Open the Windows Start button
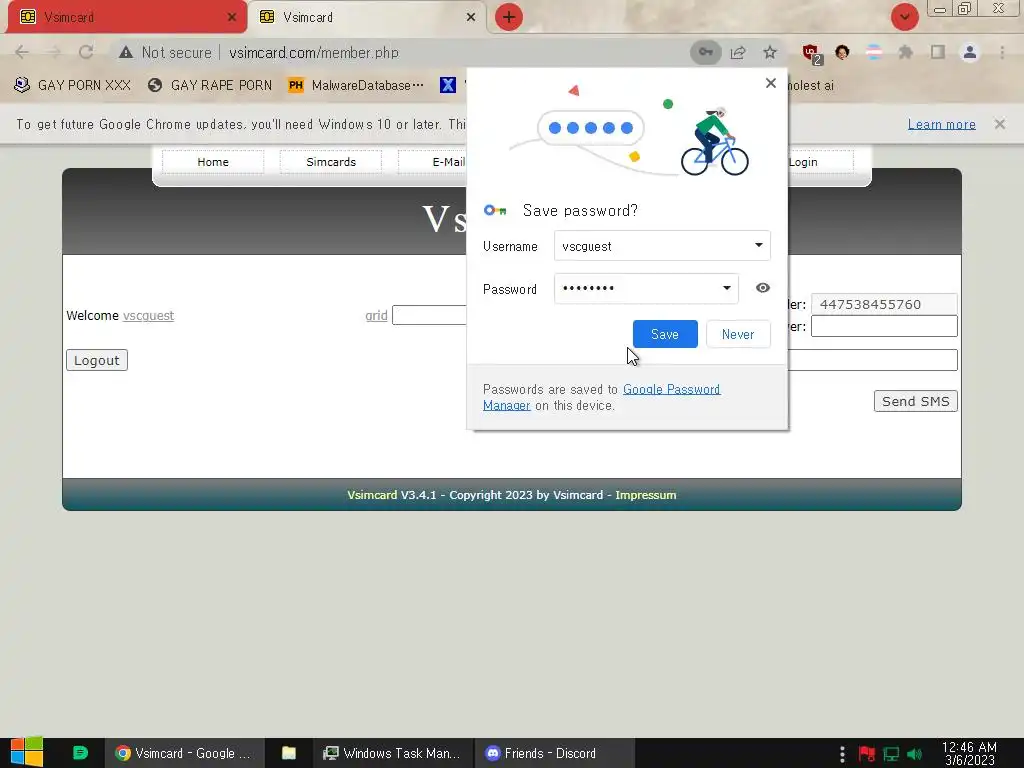The image size is (1024, 768). (27, 753)
